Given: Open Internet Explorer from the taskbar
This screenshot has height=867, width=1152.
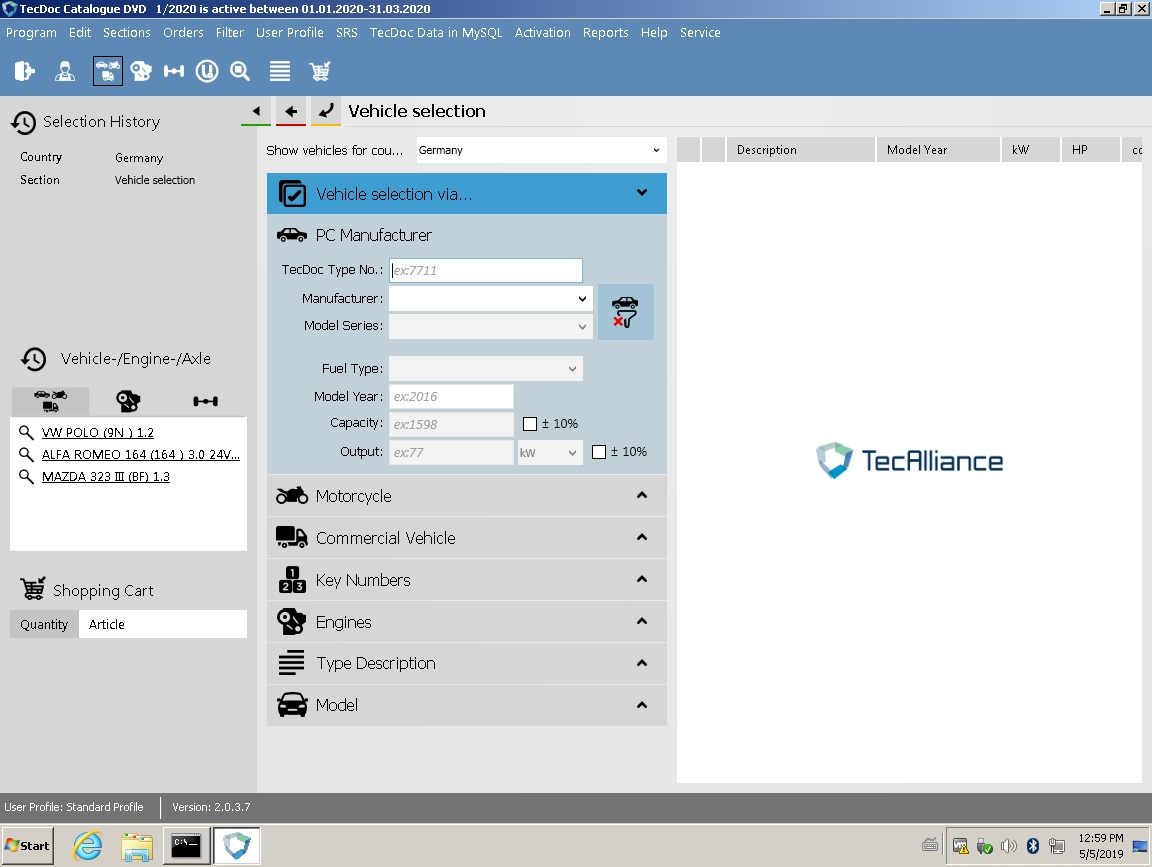Looking at the screenshot, I should pos(87,846).
